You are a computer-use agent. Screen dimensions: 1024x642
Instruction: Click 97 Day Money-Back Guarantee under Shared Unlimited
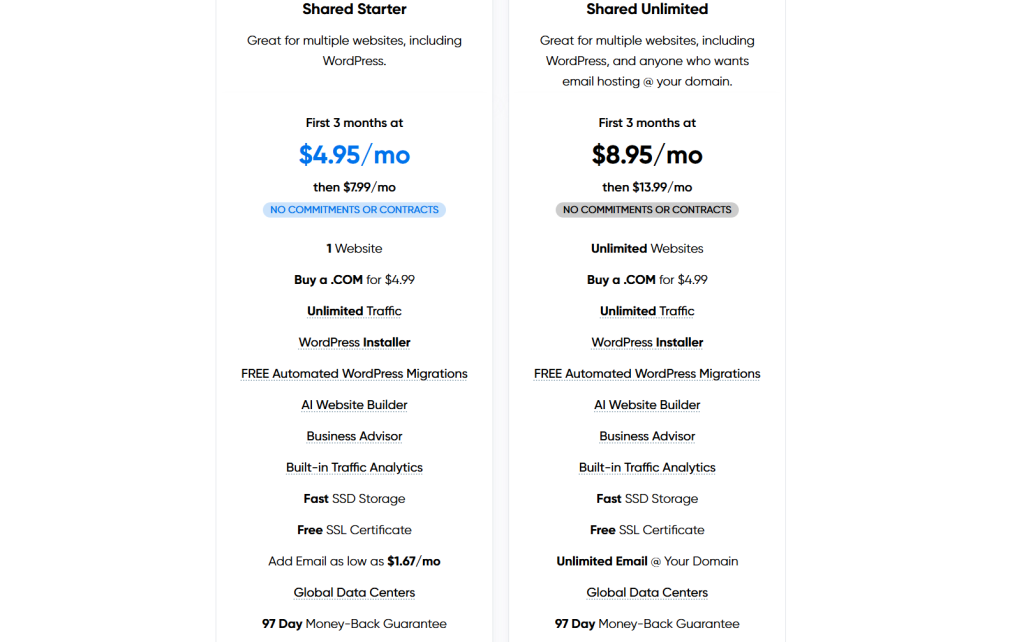tap(647, 624)
